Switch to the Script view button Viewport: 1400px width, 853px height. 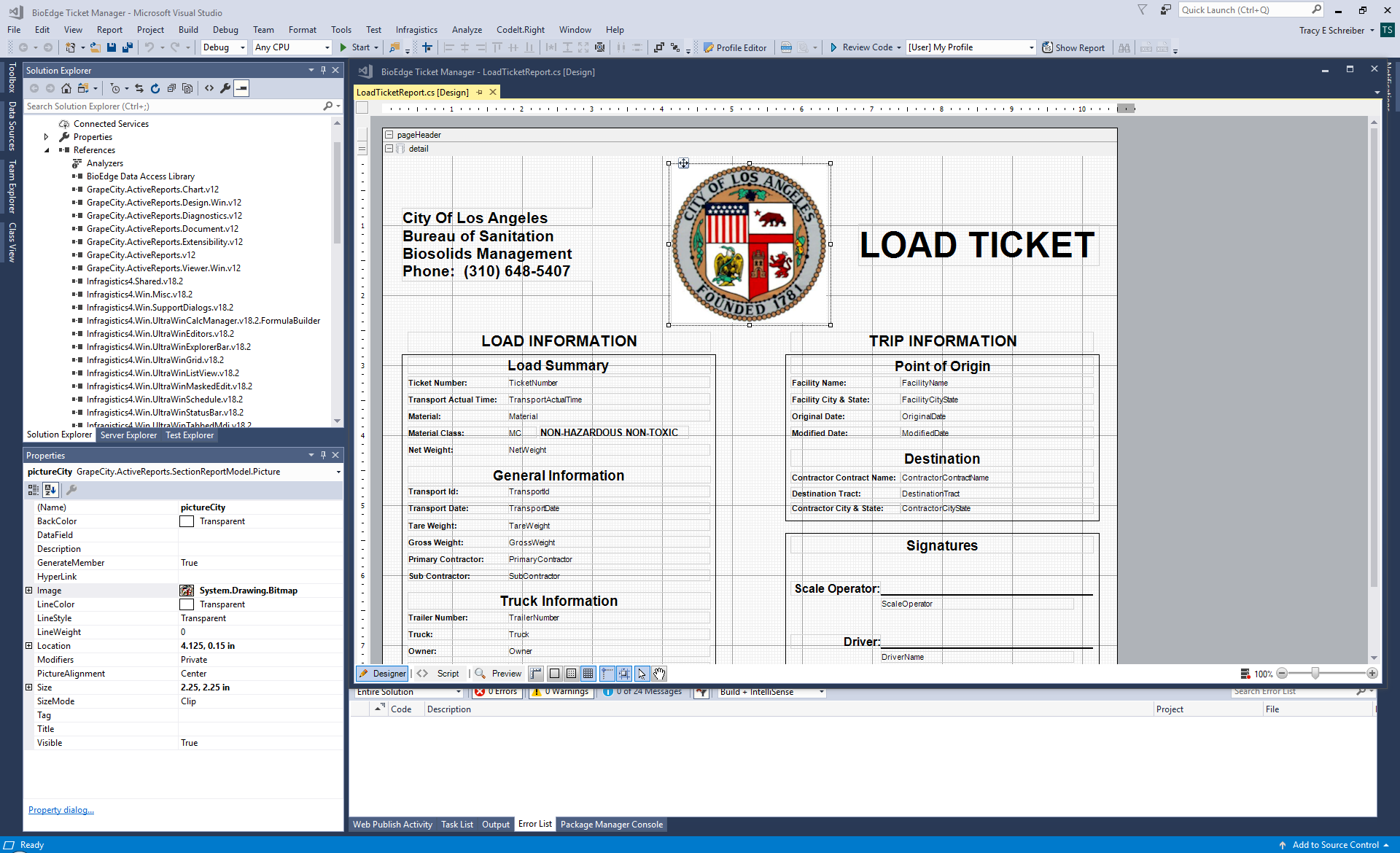coord(439,674)
